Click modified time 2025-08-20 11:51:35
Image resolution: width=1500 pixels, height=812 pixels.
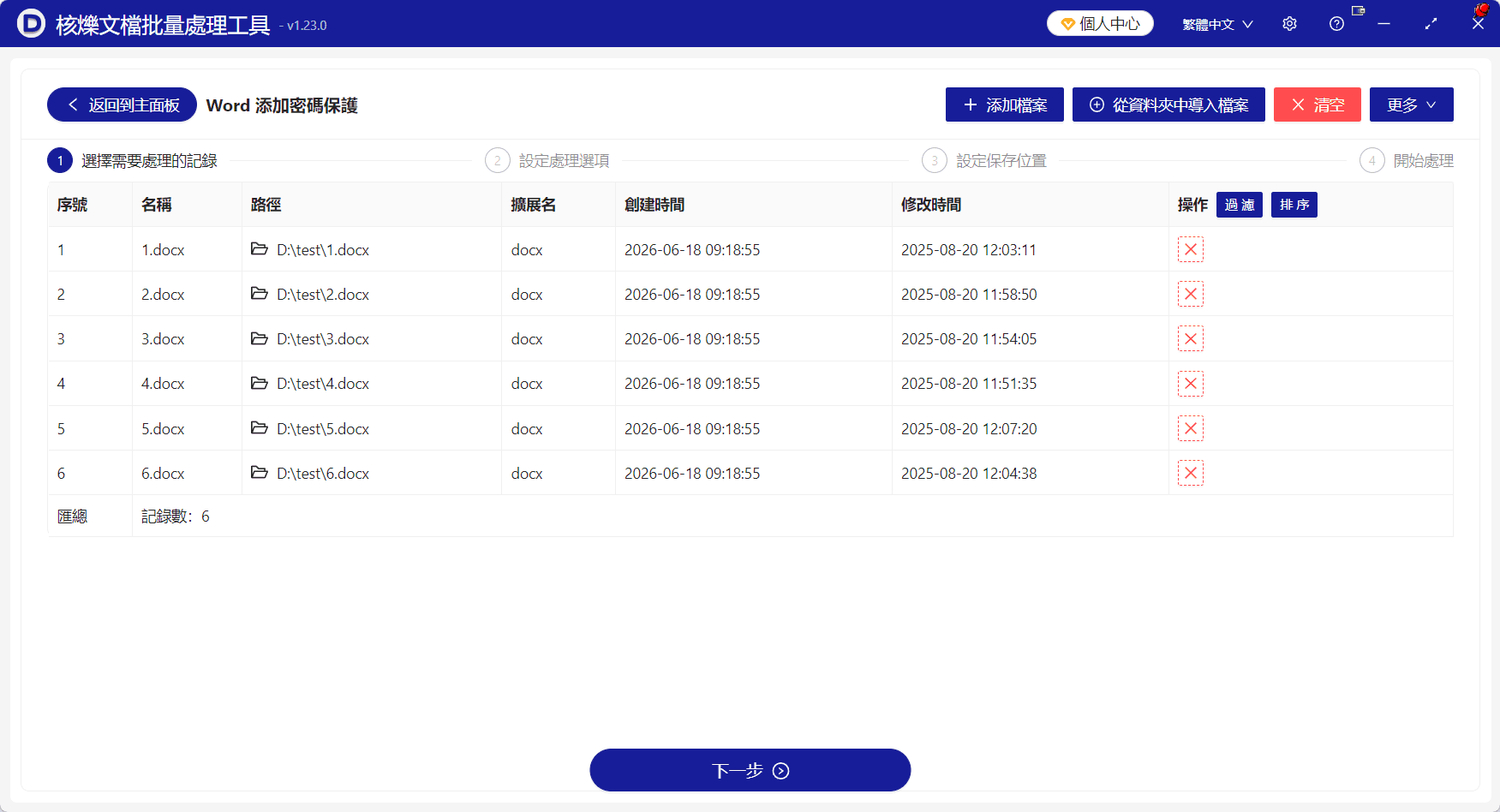pyautogui.click(x=969, y=383)
